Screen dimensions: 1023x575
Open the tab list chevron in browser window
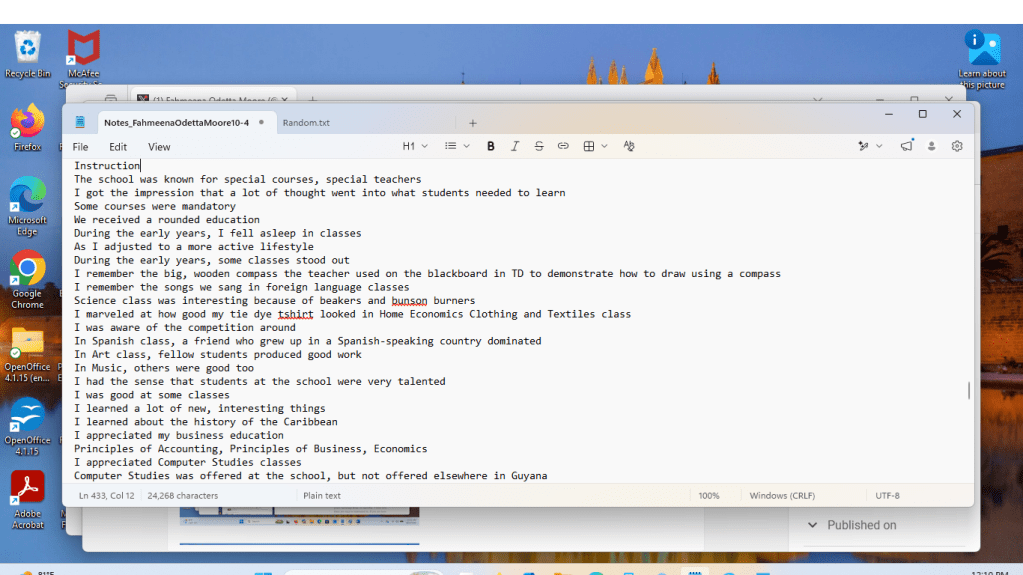(x=817, y=99)
